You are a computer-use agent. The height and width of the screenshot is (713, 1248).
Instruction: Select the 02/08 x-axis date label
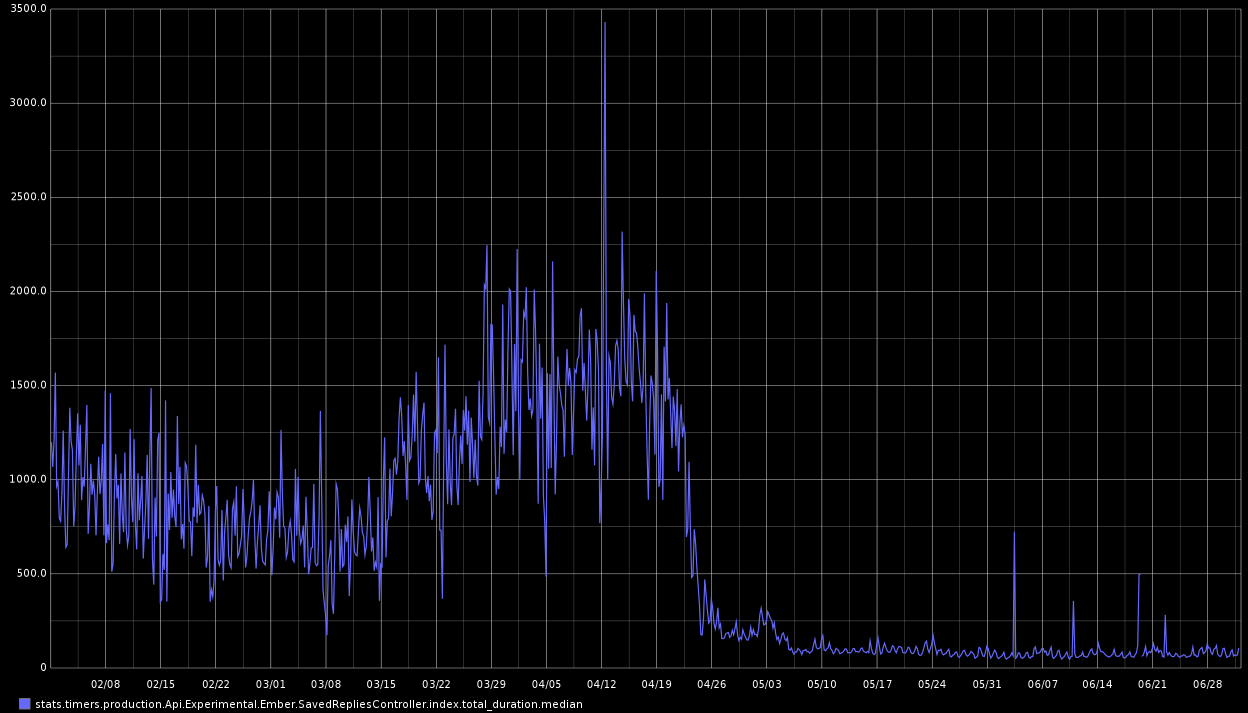click(105, 684)
